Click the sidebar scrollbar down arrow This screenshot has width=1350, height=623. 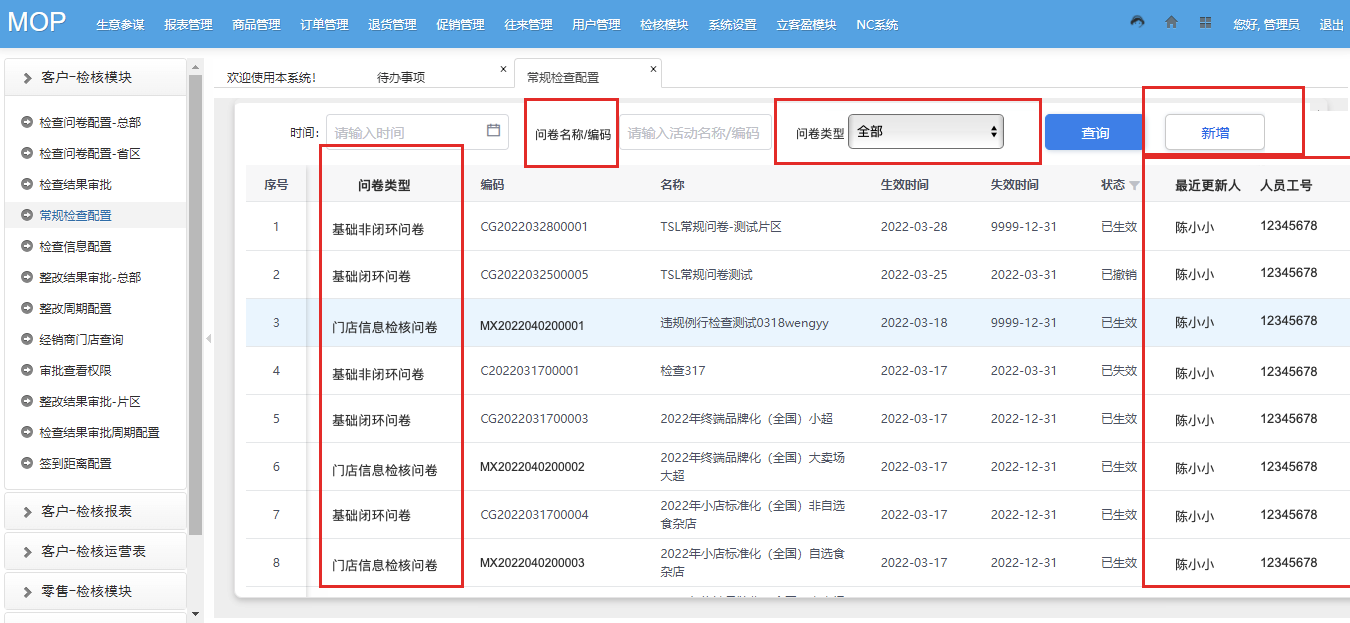pyautogui.click(x=195, y=613)
